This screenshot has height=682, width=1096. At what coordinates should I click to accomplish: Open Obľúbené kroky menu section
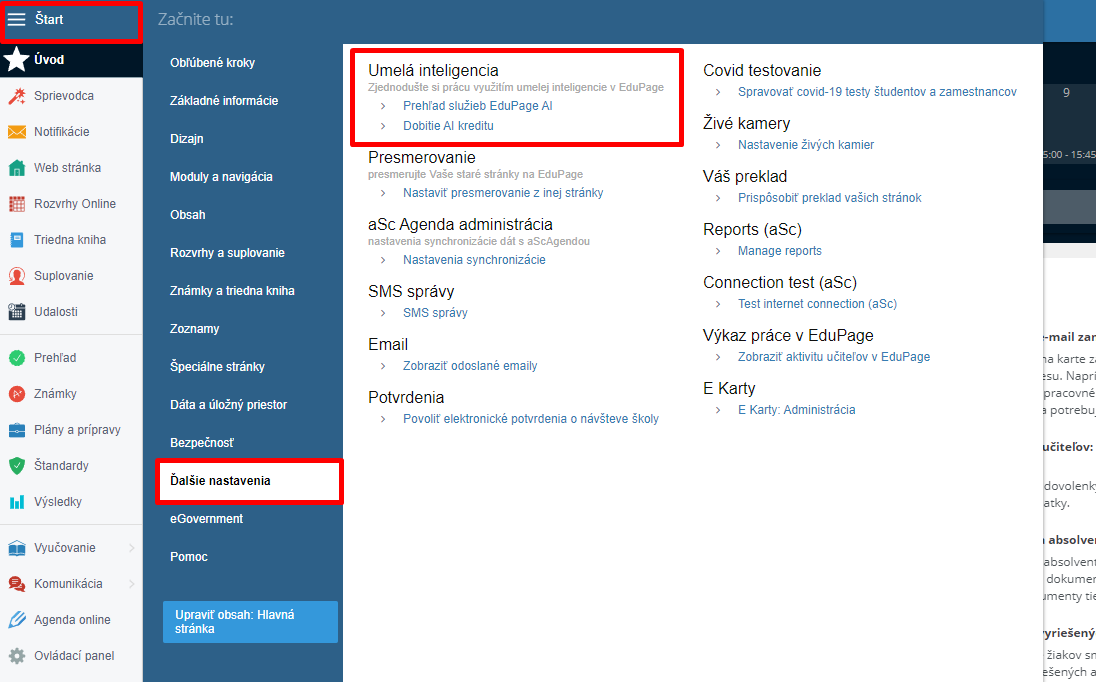tap(212, 63)
